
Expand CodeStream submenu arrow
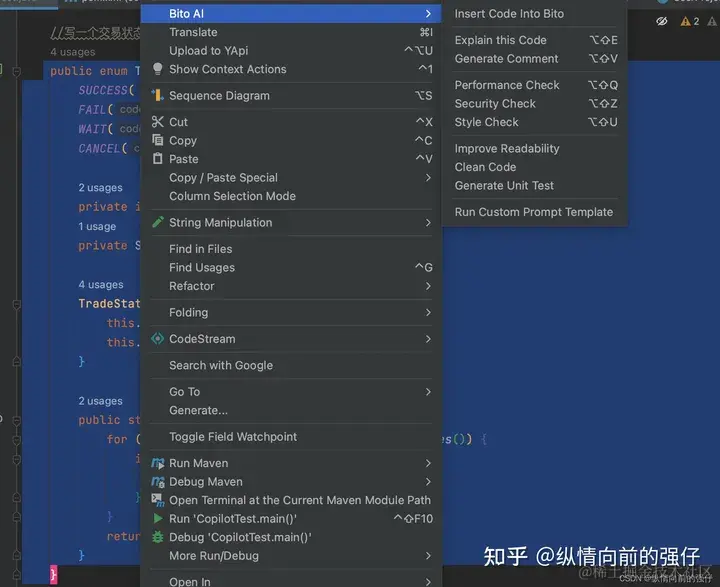click(428, 339)
